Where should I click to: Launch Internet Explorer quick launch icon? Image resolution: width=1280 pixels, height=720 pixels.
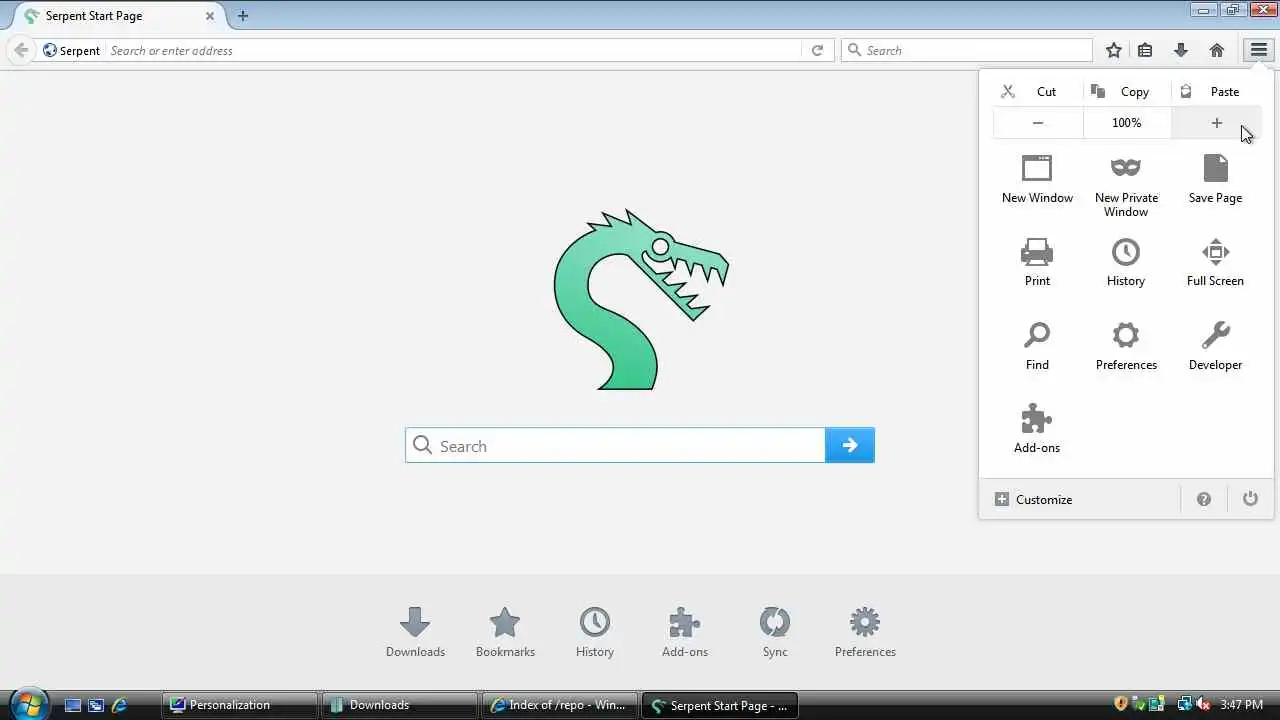click(118, 705)
